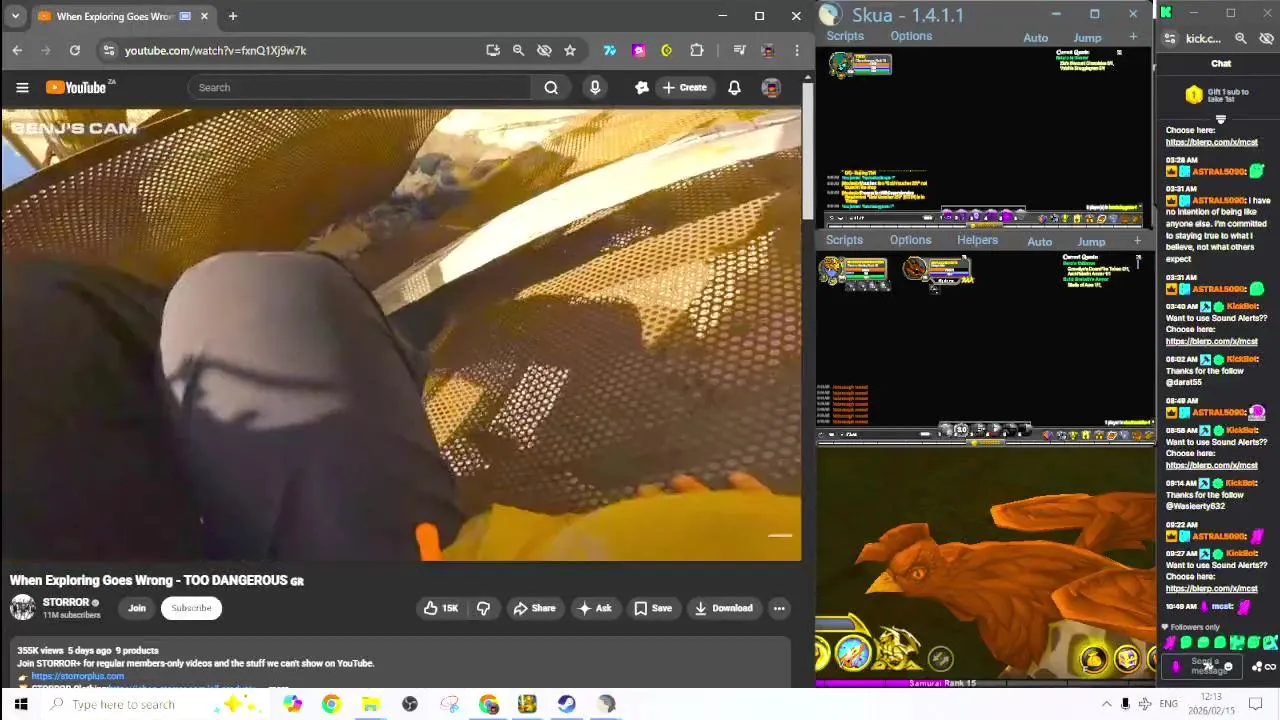Open Options menu in top Skua window
The height and width of the screenshot is (720, 1280).
(911, 36)
